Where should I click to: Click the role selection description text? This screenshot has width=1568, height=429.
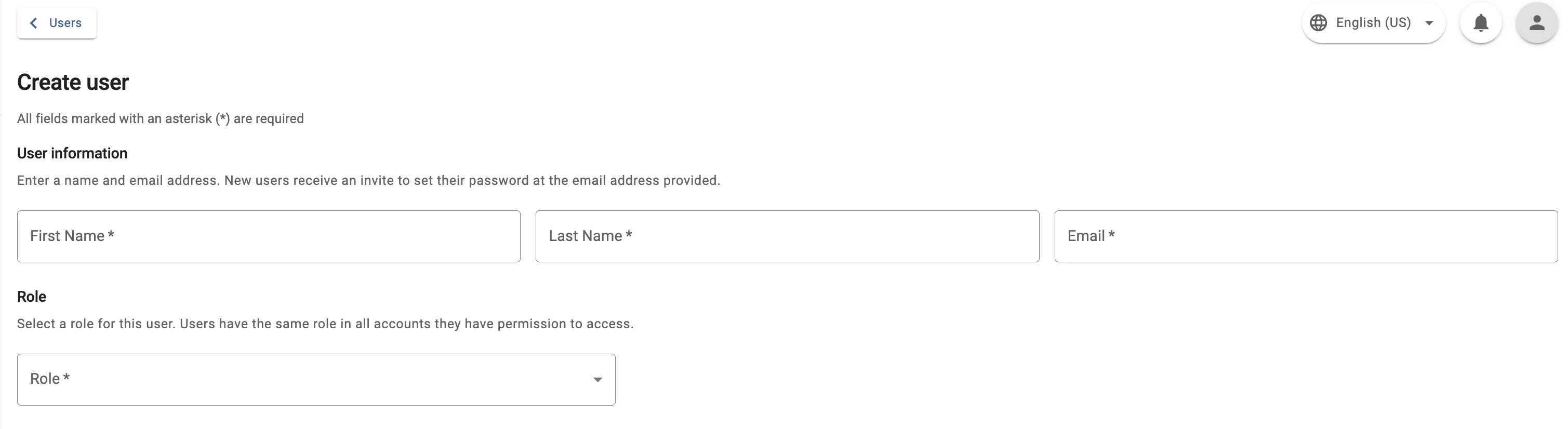tap(325, 324)
